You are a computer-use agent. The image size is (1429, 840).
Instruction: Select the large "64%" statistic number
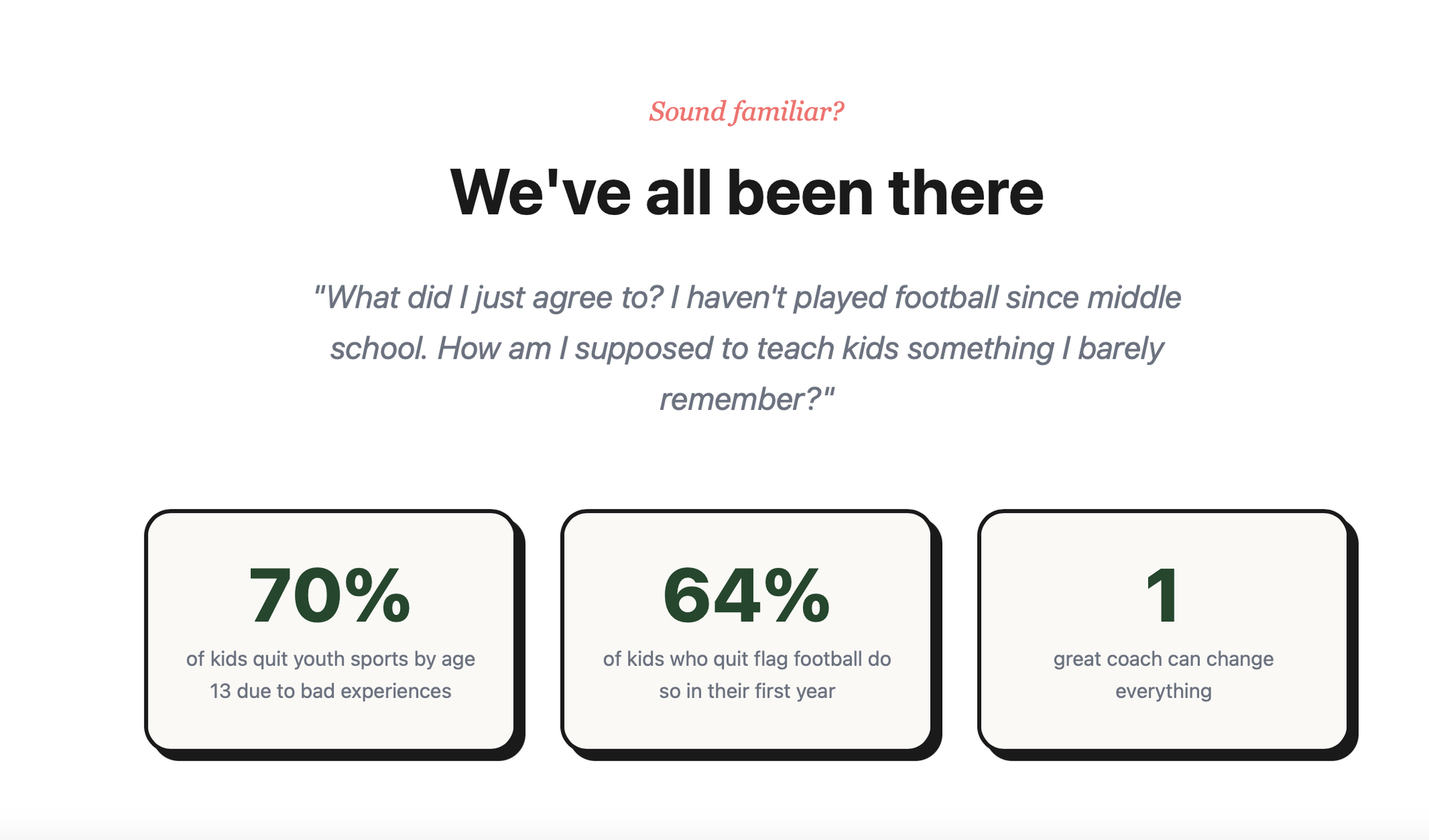click(x=746, y=596)
